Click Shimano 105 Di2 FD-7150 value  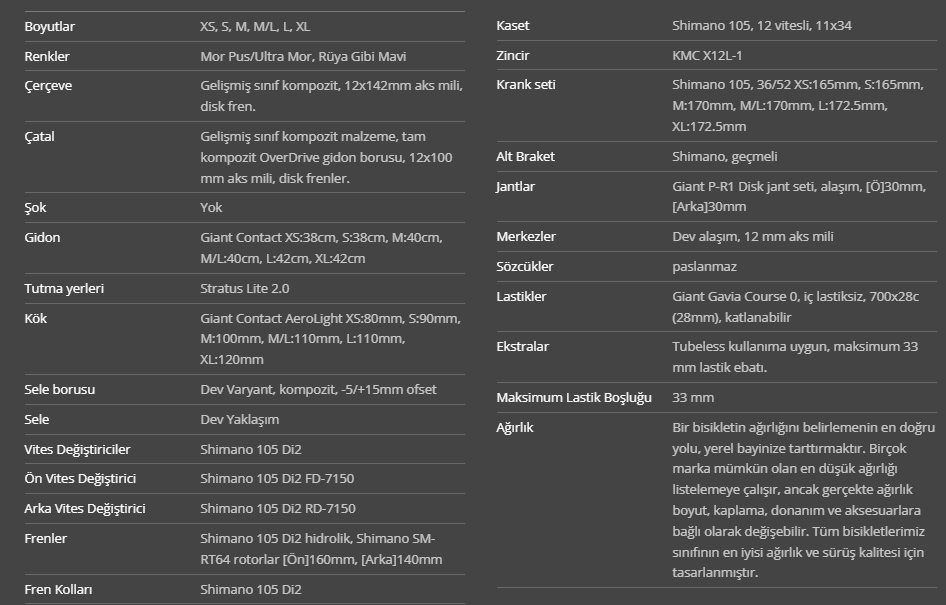(277, 478)
